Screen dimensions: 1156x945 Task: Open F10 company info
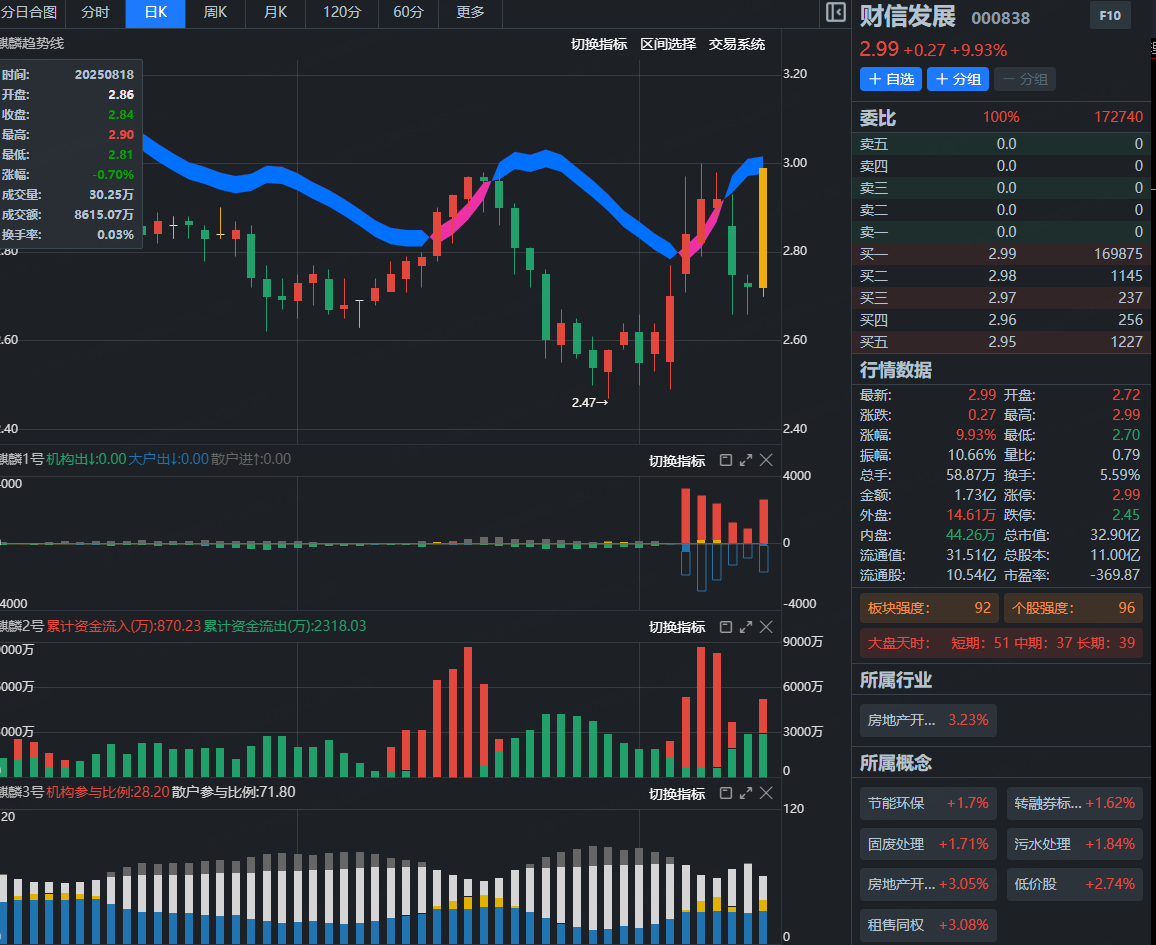[1109, 16]
